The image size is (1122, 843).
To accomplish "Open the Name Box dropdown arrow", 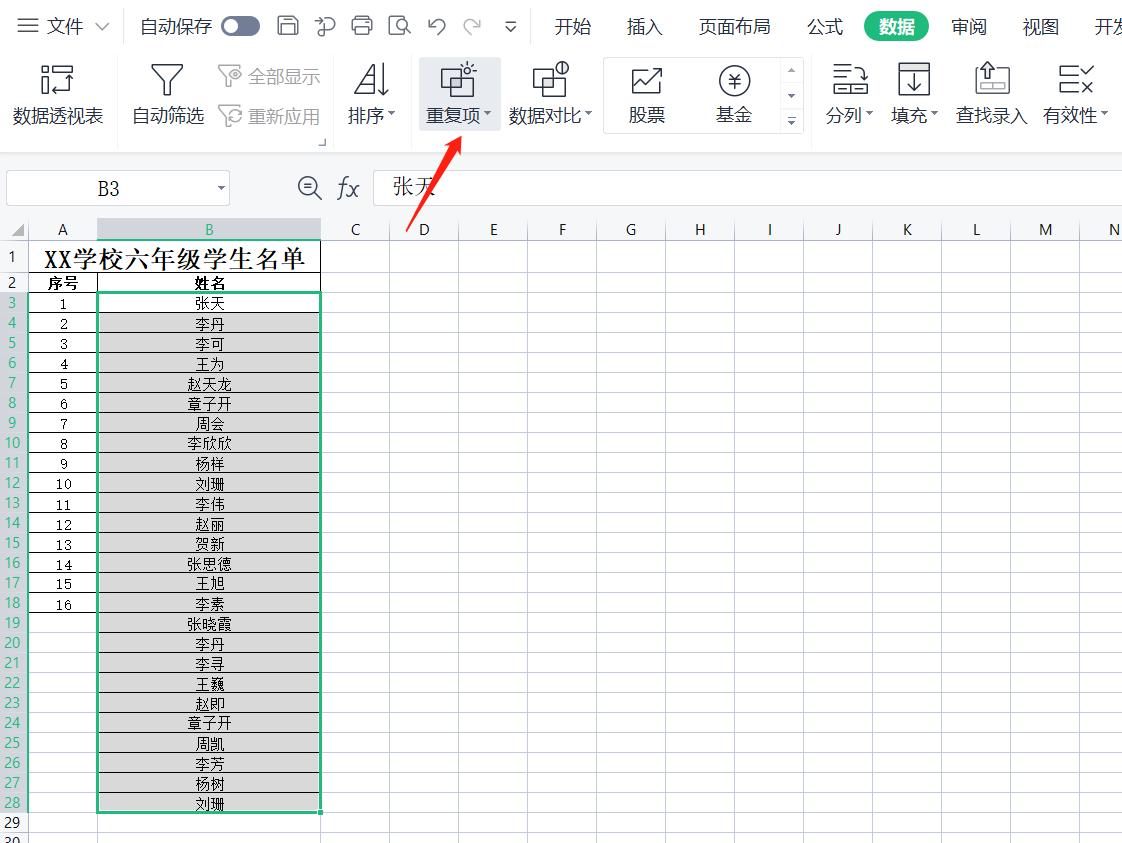I will click(x=222, y=187).
